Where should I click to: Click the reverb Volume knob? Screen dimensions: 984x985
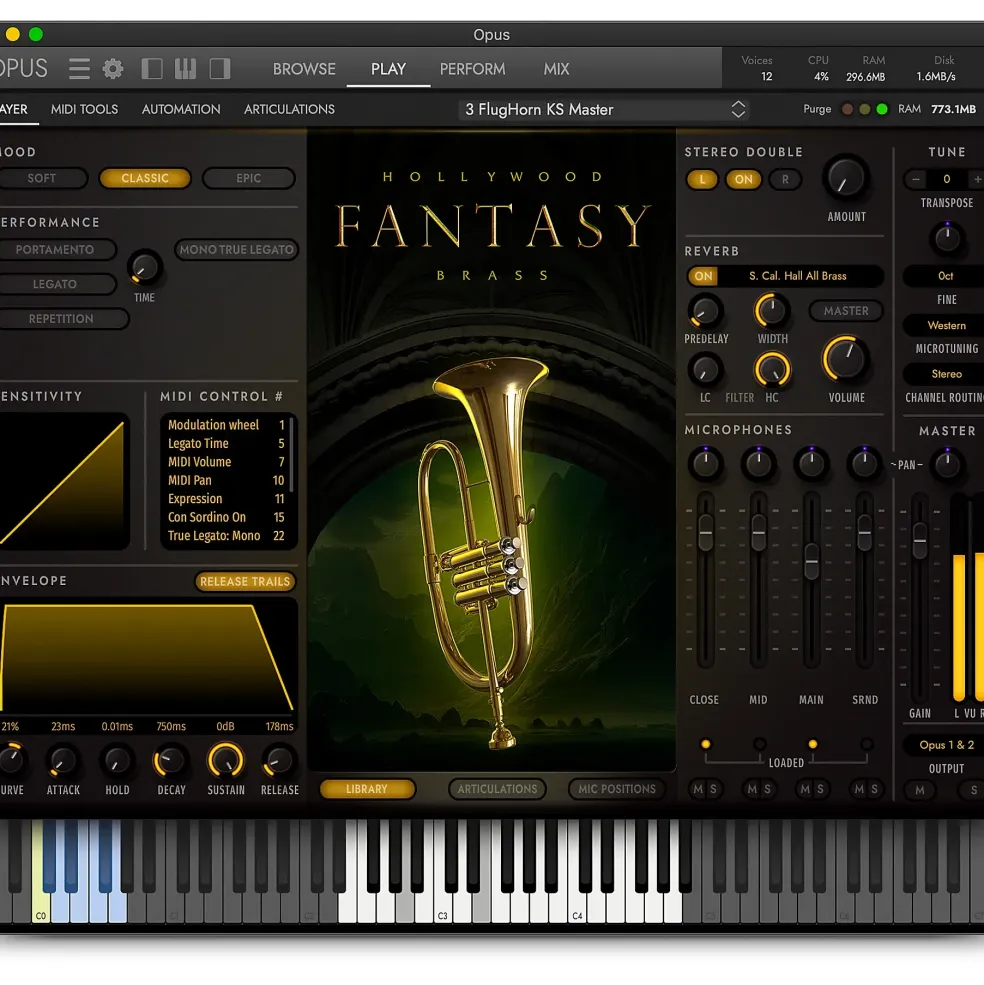(x=846, y=359)
